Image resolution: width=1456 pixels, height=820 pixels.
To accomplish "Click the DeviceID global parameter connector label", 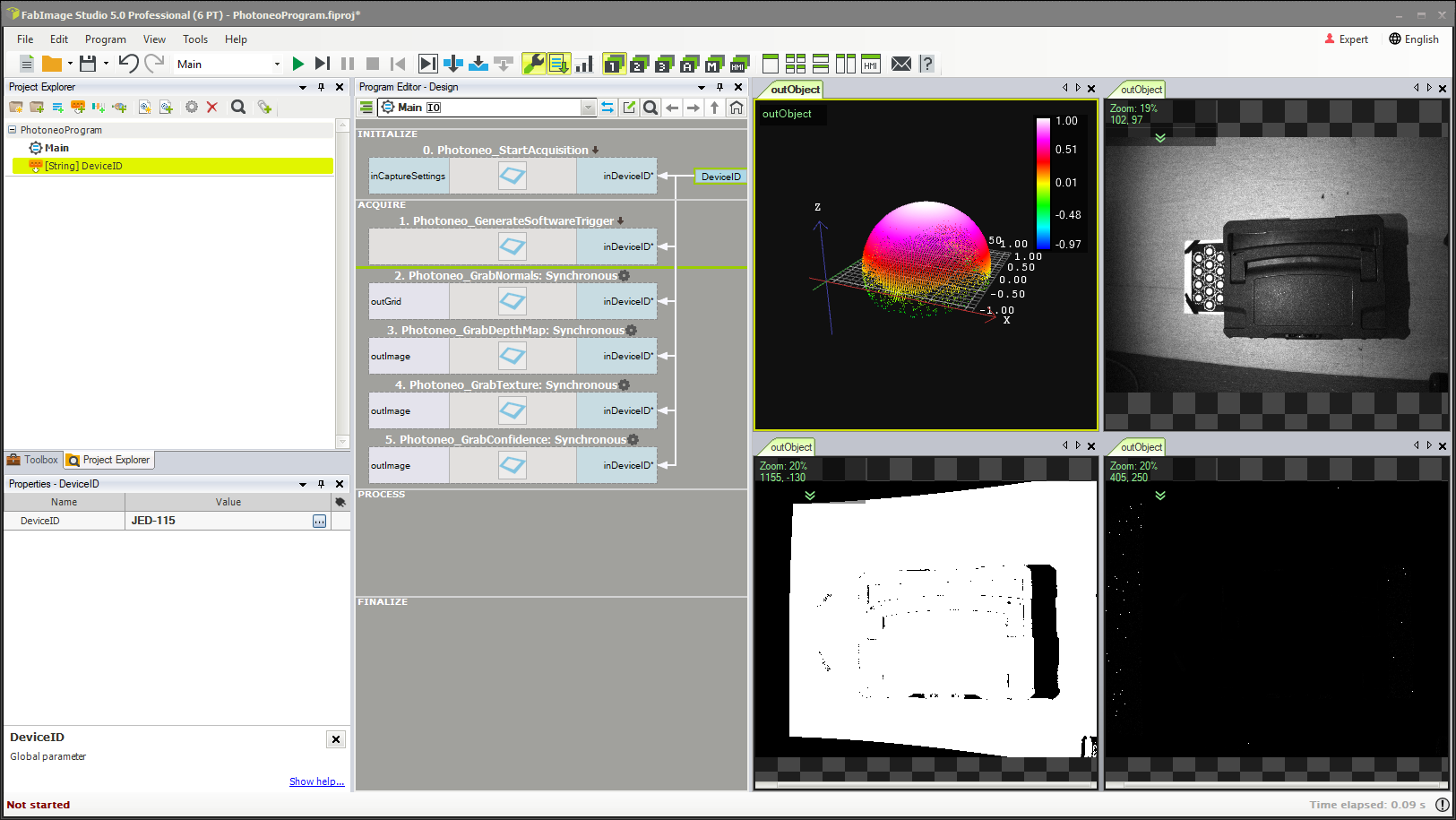I will tap(720, 177).
